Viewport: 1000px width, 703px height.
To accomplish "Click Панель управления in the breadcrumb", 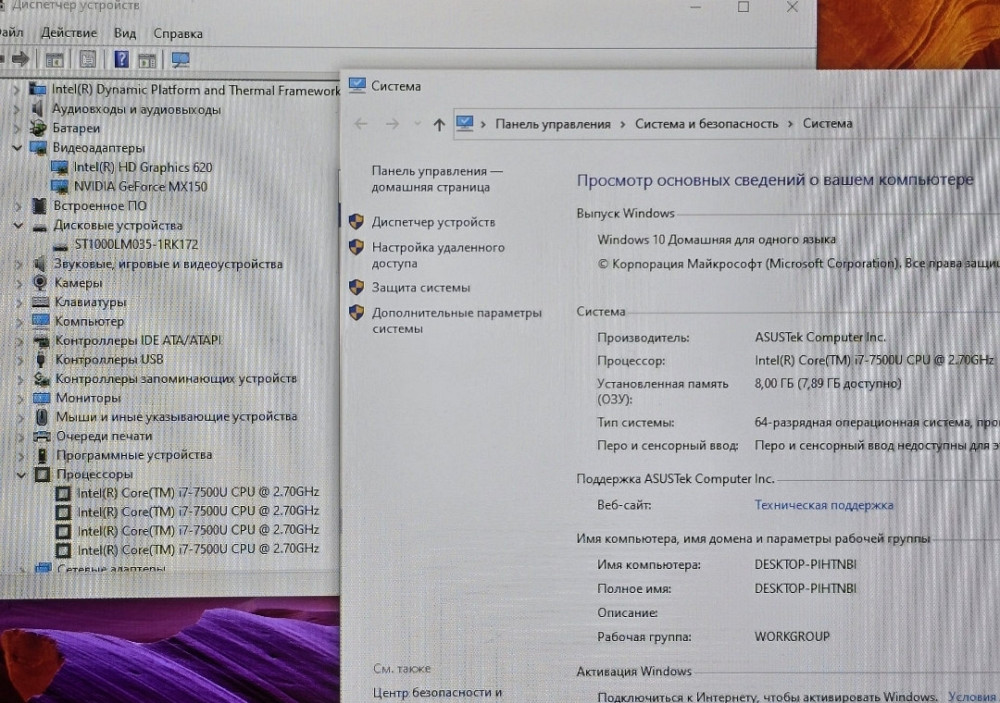I will coord(553,124).
